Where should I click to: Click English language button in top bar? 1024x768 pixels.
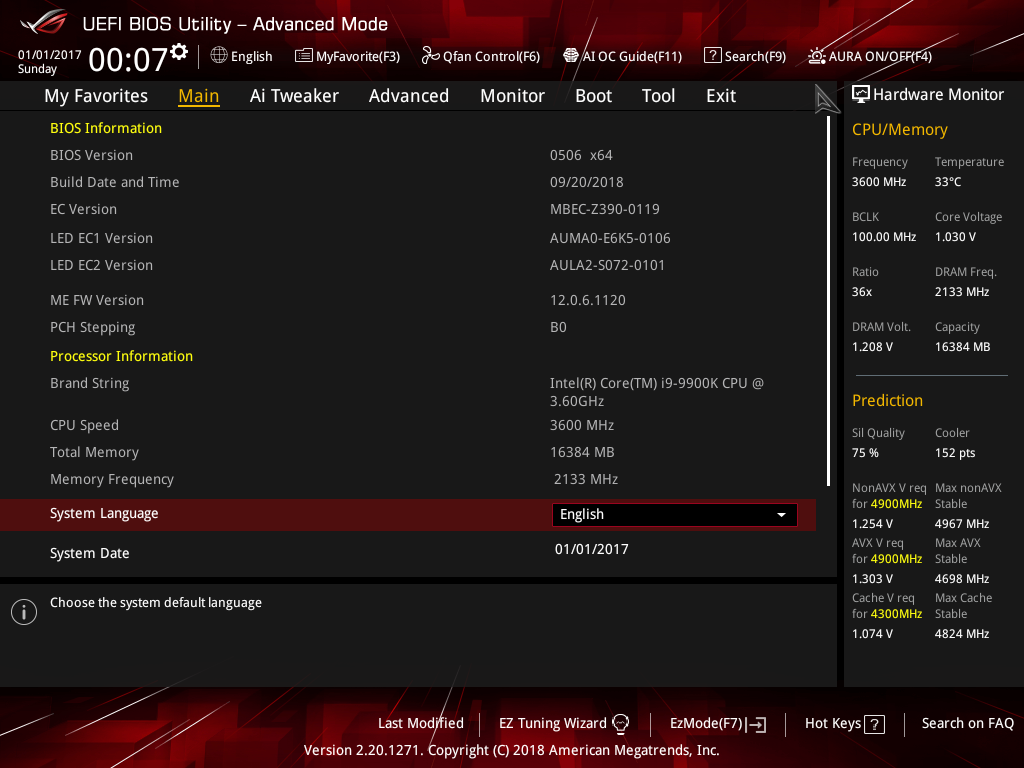[x=242, y=56]
